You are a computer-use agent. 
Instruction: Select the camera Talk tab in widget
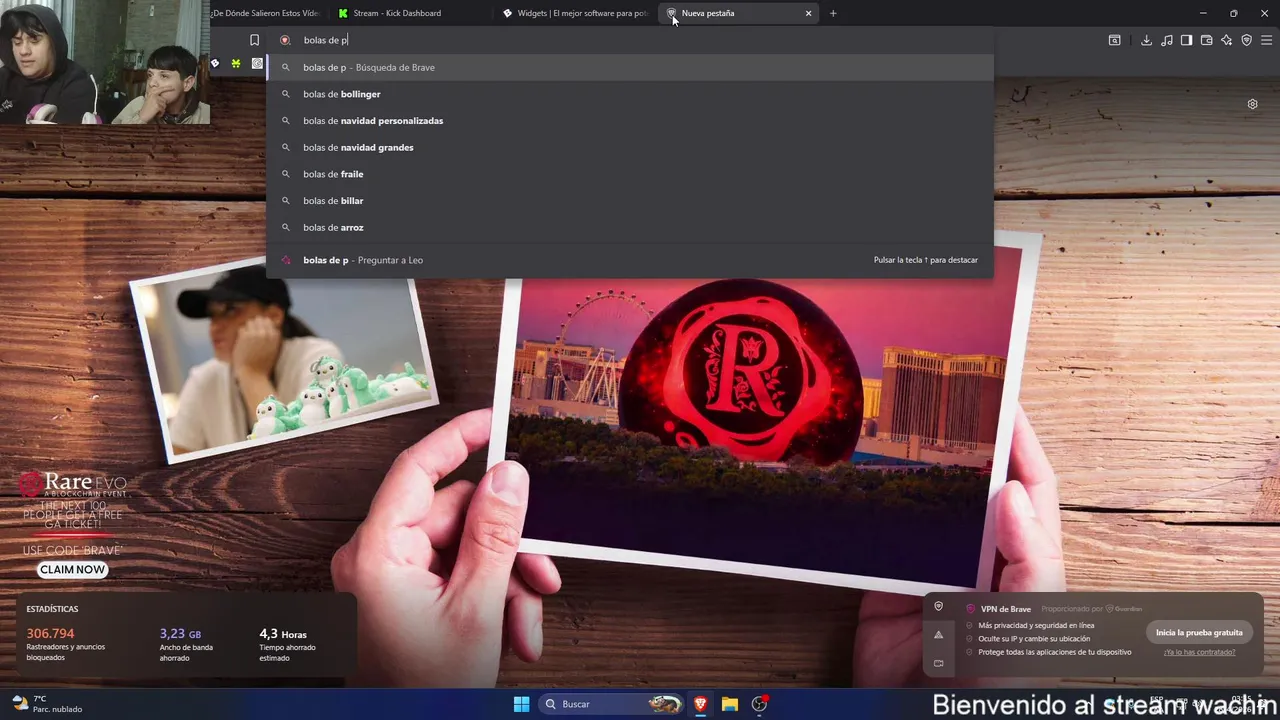[x=938, y=663]
